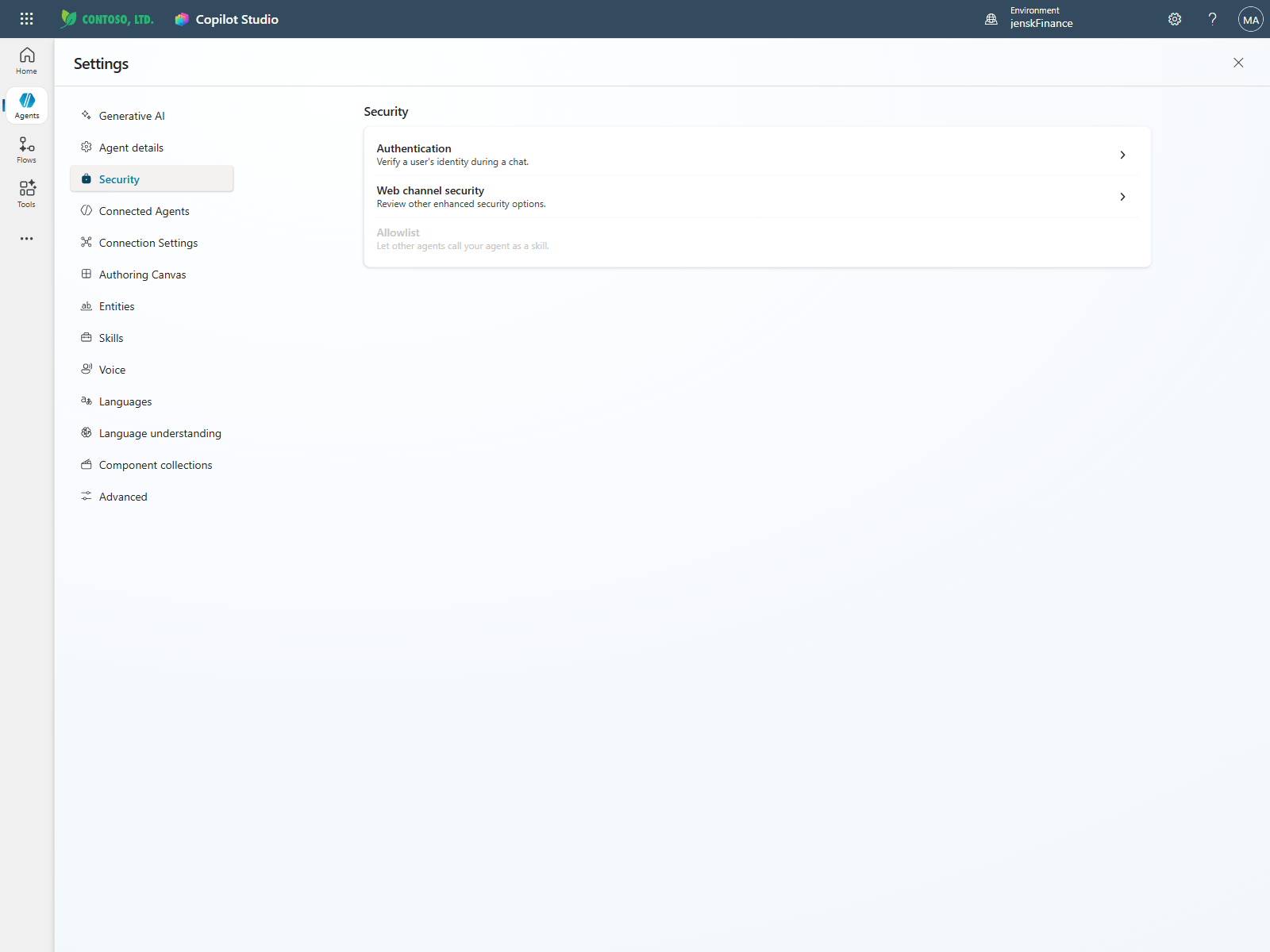
Task: Click the Languages translate icon
Action: point(87,401)
